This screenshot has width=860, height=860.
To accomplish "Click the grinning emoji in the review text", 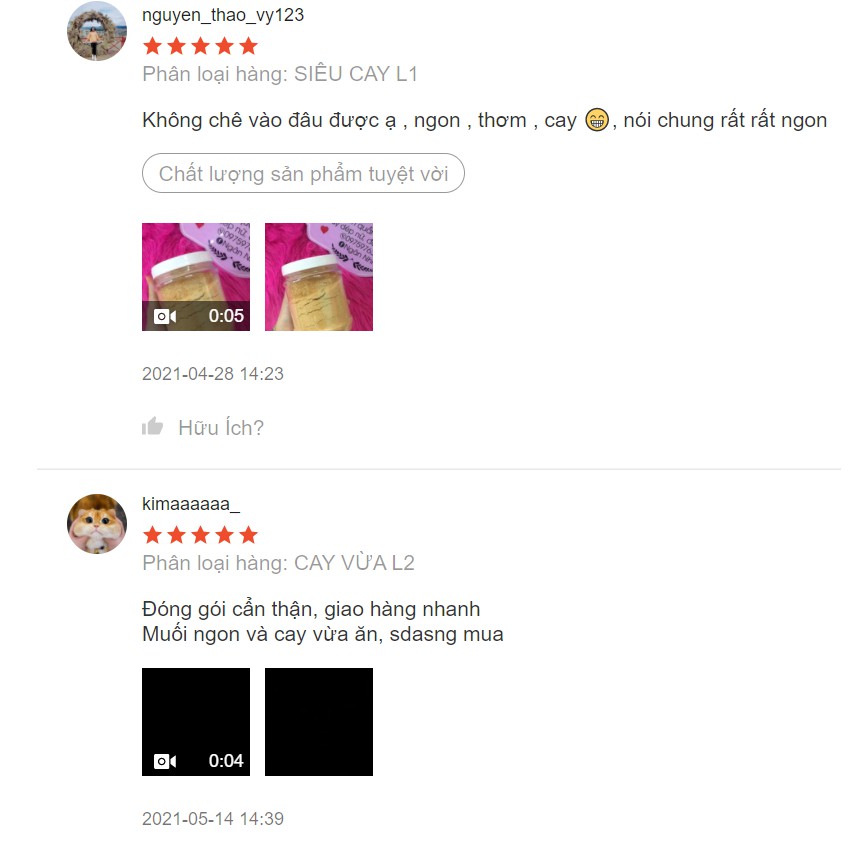I will (597, 120).
